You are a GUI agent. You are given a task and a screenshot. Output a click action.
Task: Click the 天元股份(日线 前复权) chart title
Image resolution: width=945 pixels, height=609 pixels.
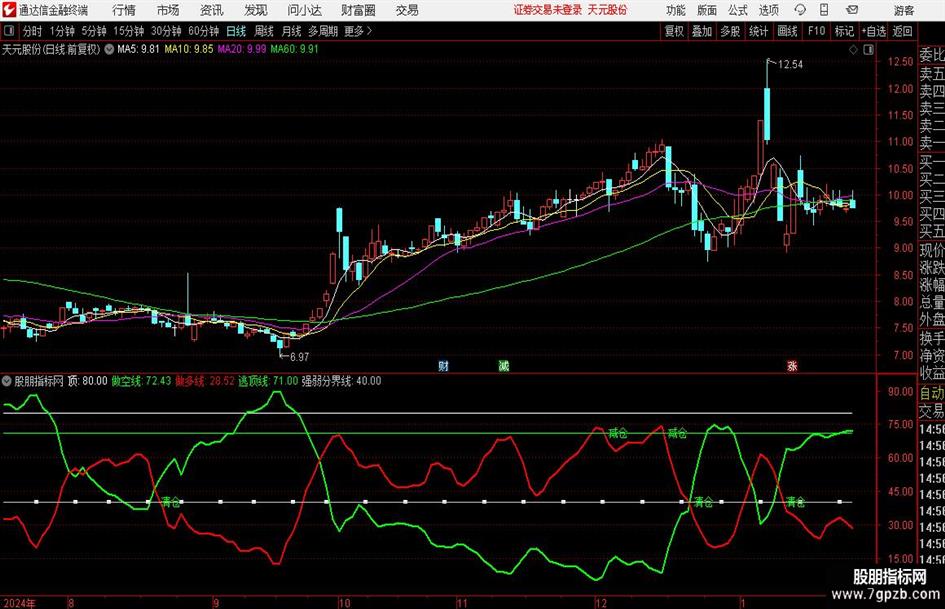[51, 49]
